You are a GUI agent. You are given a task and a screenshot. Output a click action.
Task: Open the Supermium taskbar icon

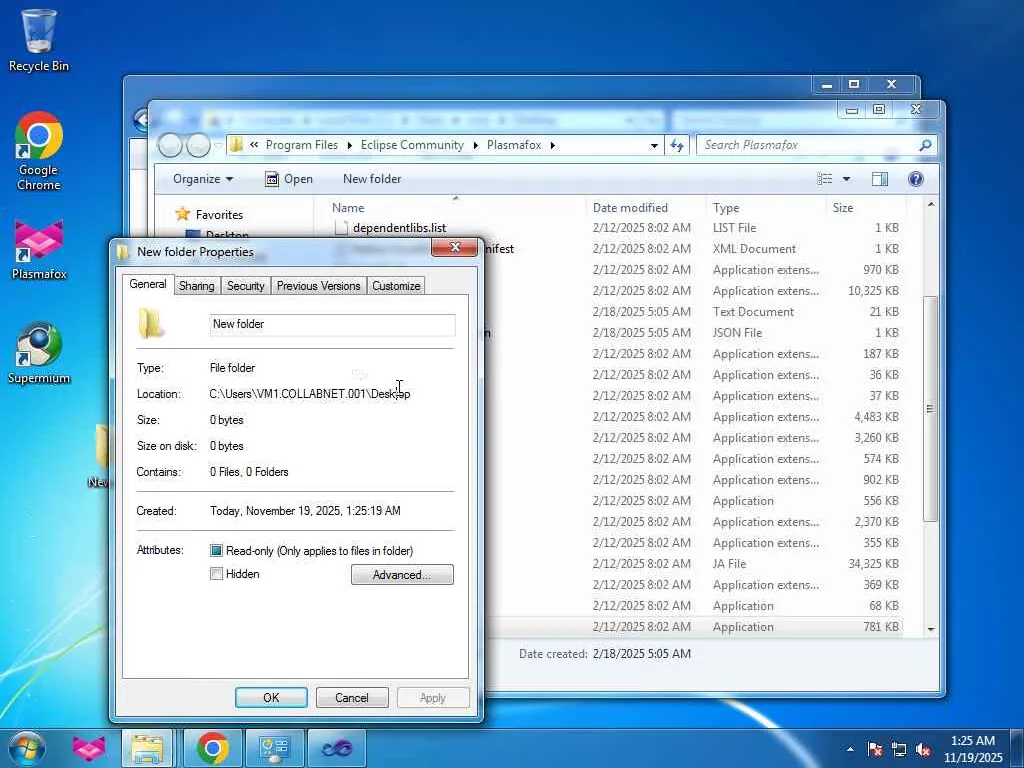pyautogui.click(x=336, y=748)
